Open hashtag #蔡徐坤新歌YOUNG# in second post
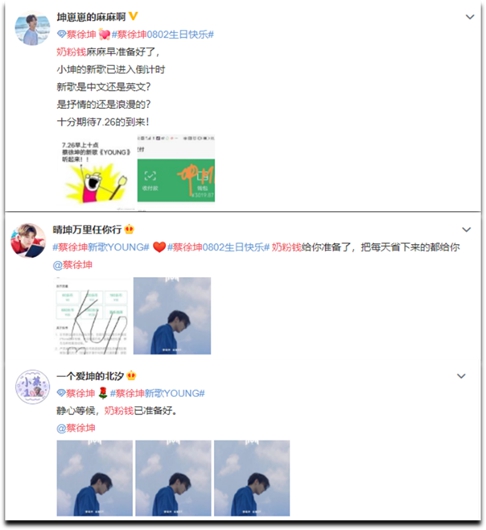Image resolution: width=486 pixels, height=530 pixels. coord(101,247)
